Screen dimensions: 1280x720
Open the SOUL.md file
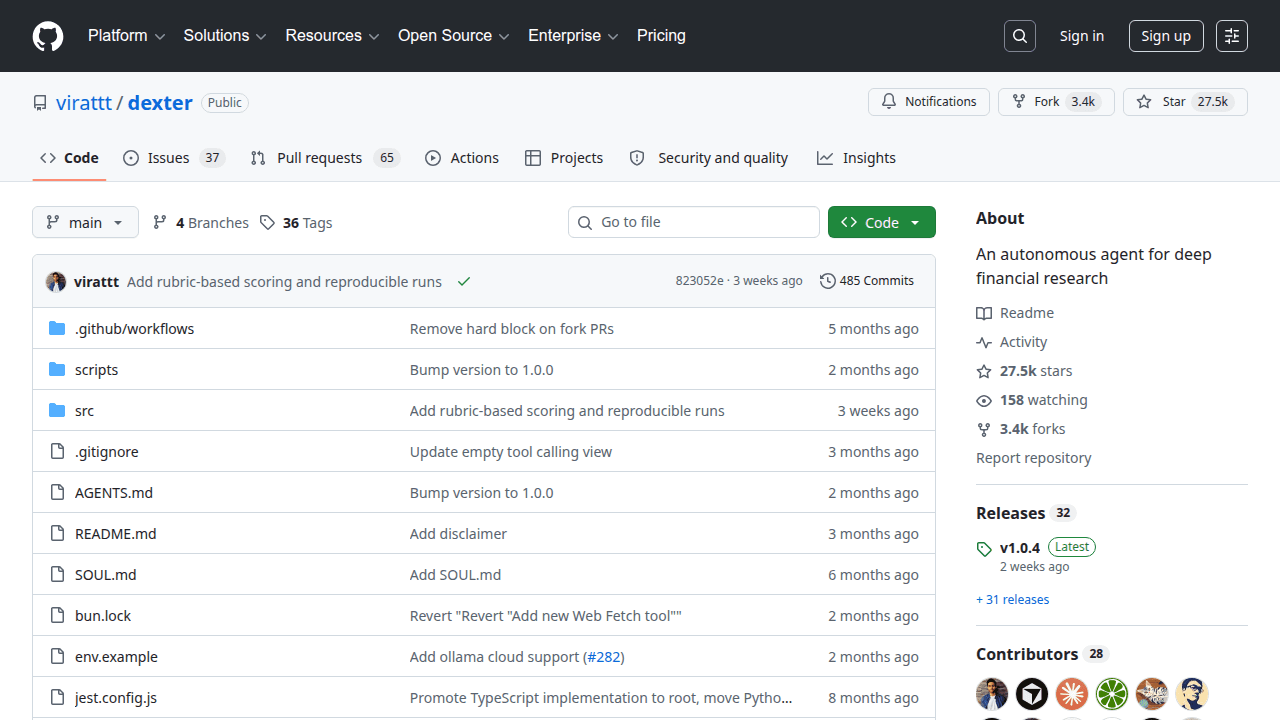106,575
